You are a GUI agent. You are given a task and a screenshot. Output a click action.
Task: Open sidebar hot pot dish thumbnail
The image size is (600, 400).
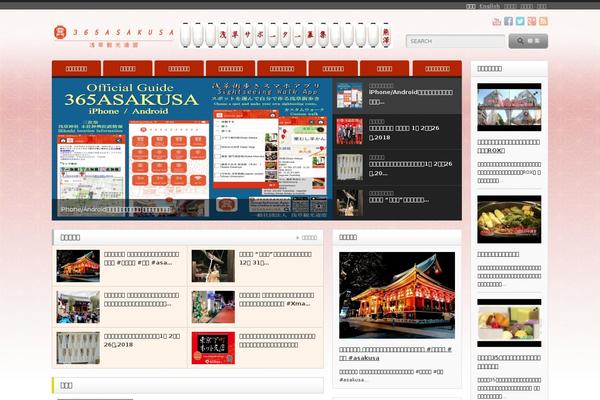pos(509,219)
